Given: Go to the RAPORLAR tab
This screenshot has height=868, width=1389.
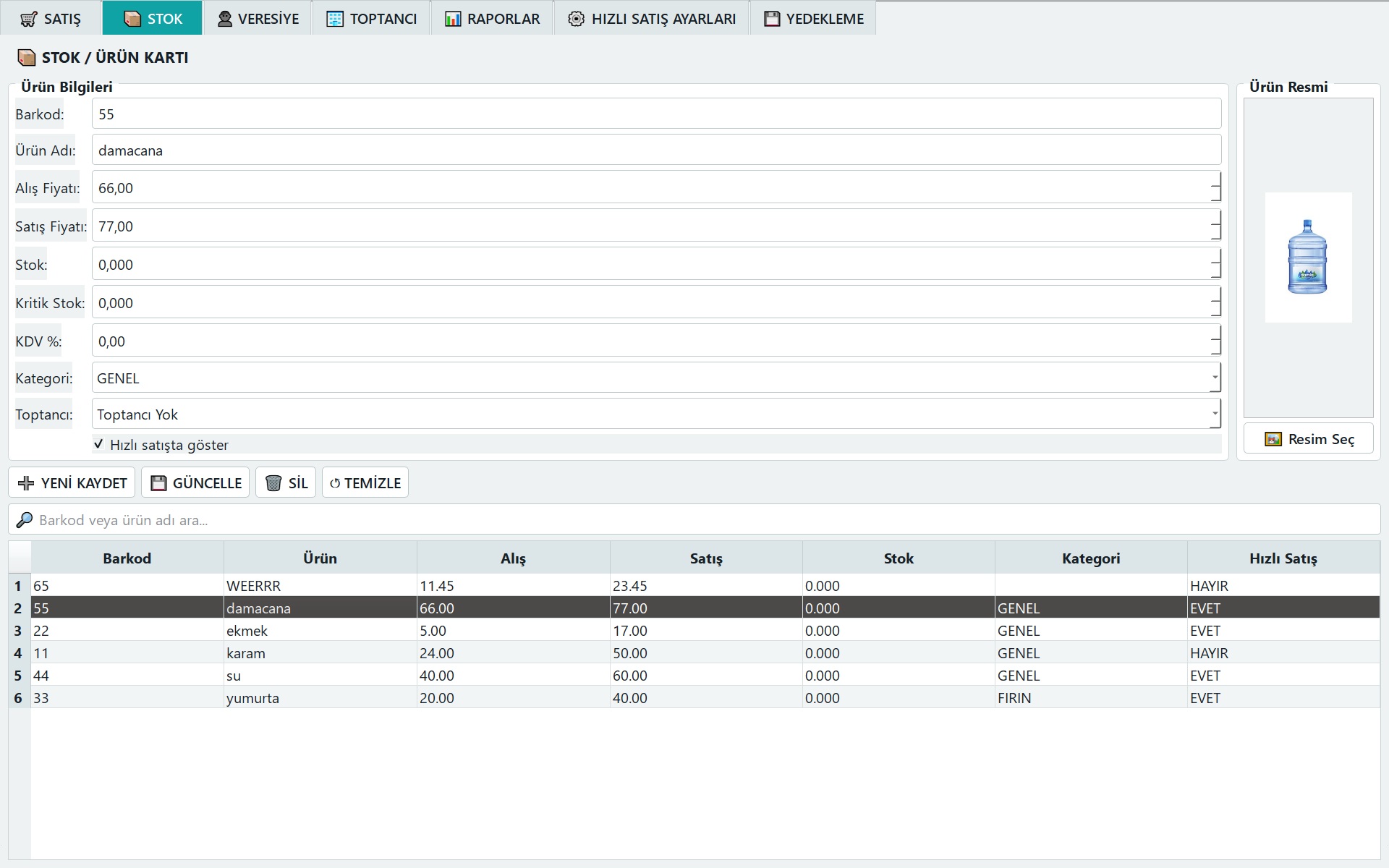Looking at the screenshot, I should (x=493, y=19).
